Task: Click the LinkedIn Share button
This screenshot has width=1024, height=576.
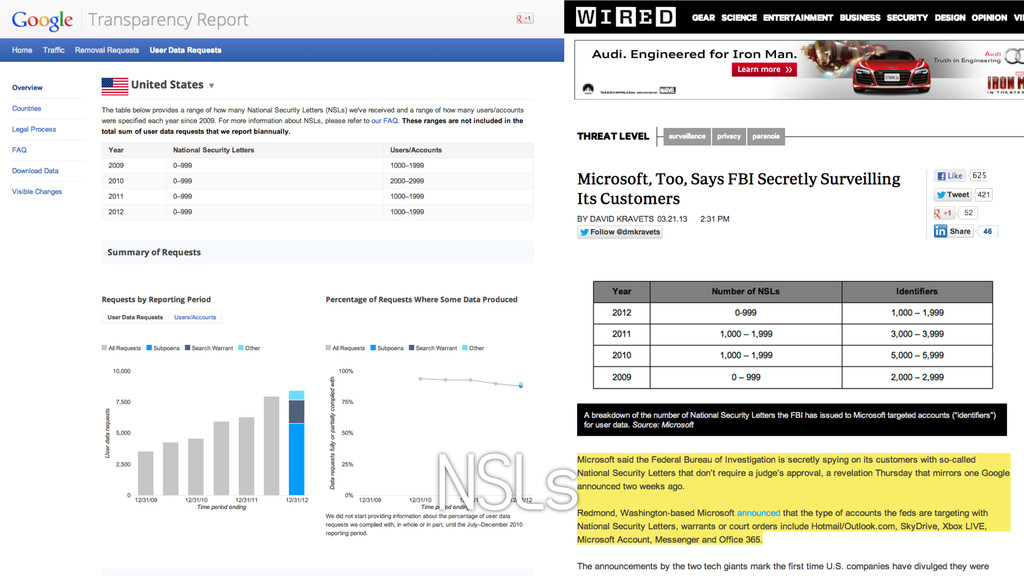Action: pos(953,231)
